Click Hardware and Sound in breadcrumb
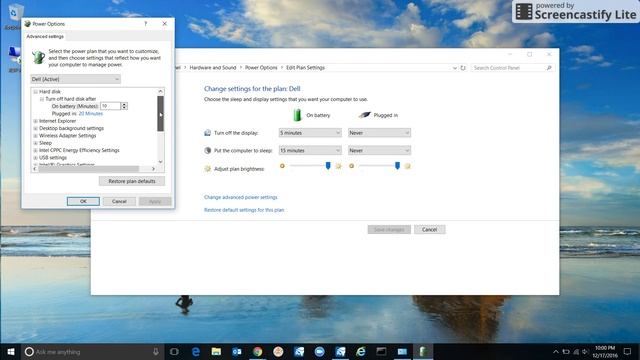This screenshot has height=360, width=640. coord(213,68)
